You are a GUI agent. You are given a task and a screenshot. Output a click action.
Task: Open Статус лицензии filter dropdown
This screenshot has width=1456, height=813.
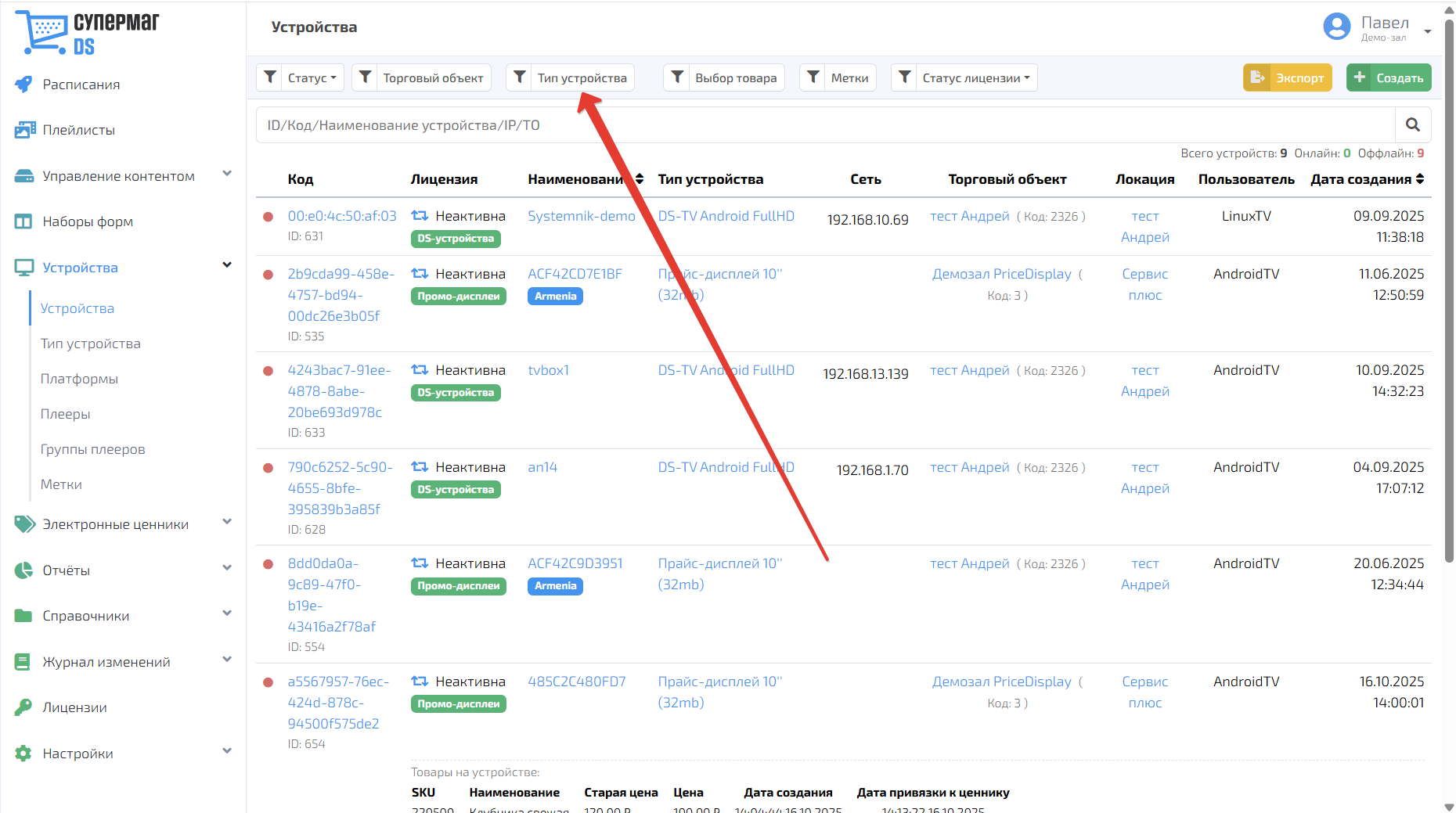[x=964, y=77]
